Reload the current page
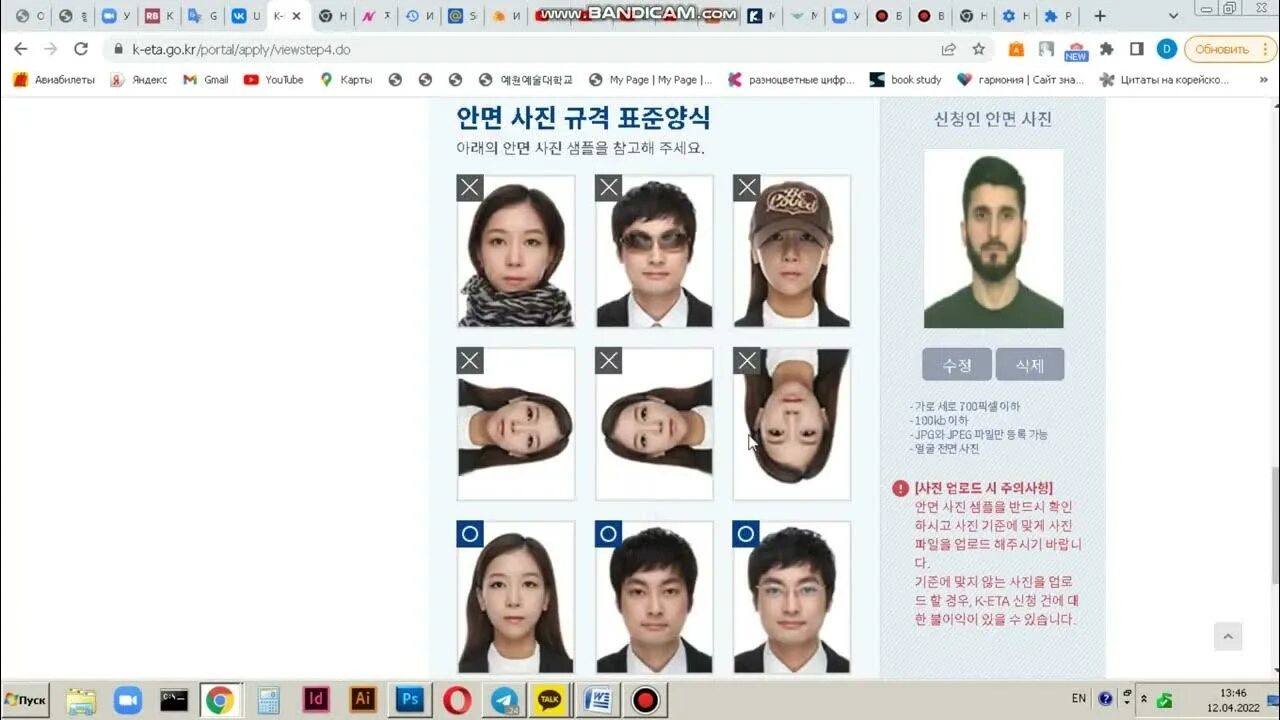Screen dimensions: 1280x720 pos(81,49)
